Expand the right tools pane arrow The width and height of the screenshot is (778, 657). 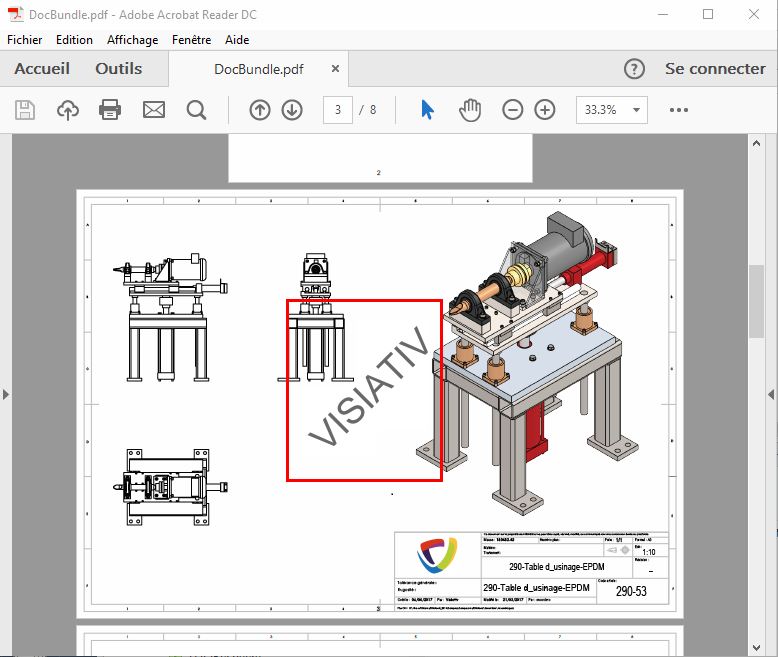(x=771, y=395)
